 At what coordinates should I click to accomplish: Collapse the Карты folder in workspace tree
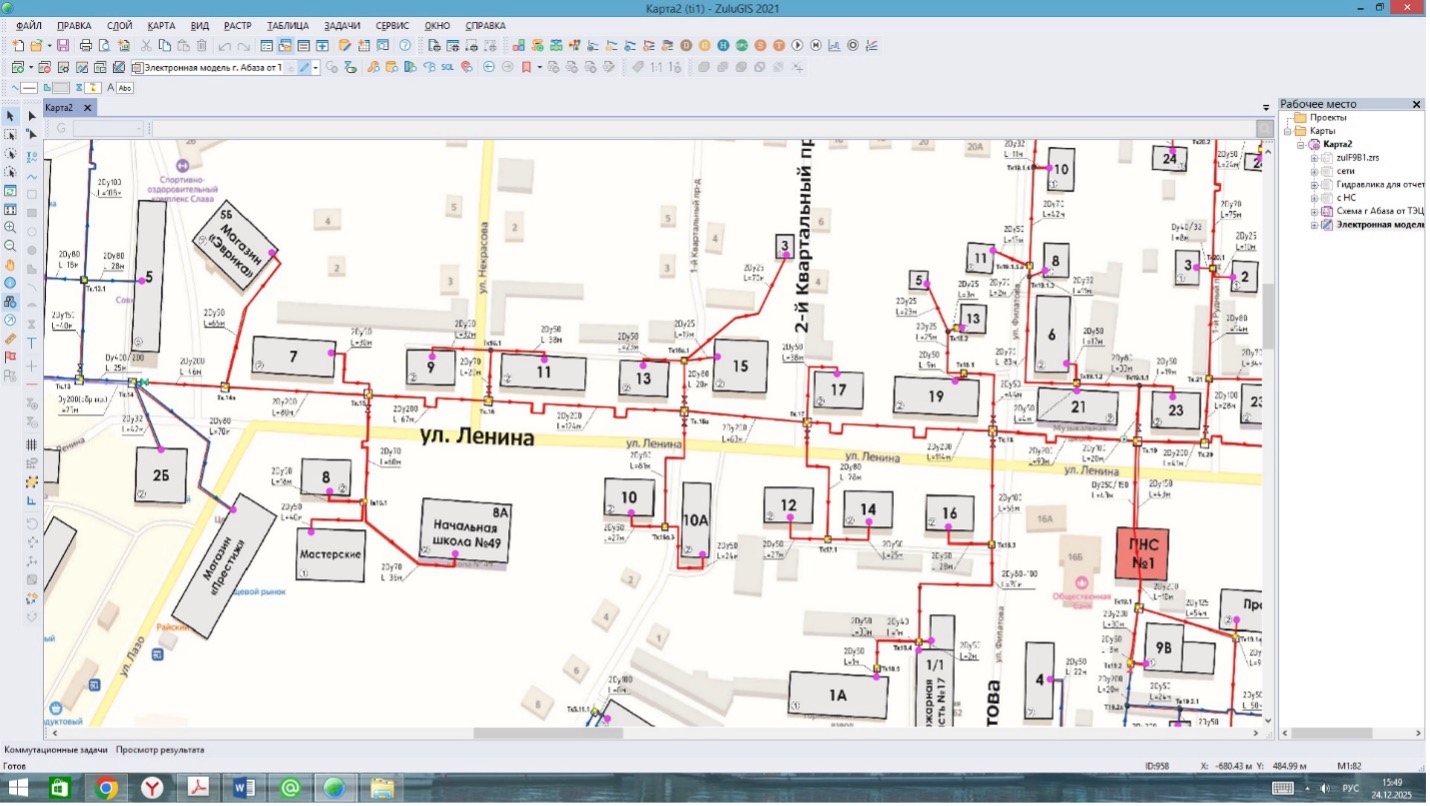(x=1288, y=131)
